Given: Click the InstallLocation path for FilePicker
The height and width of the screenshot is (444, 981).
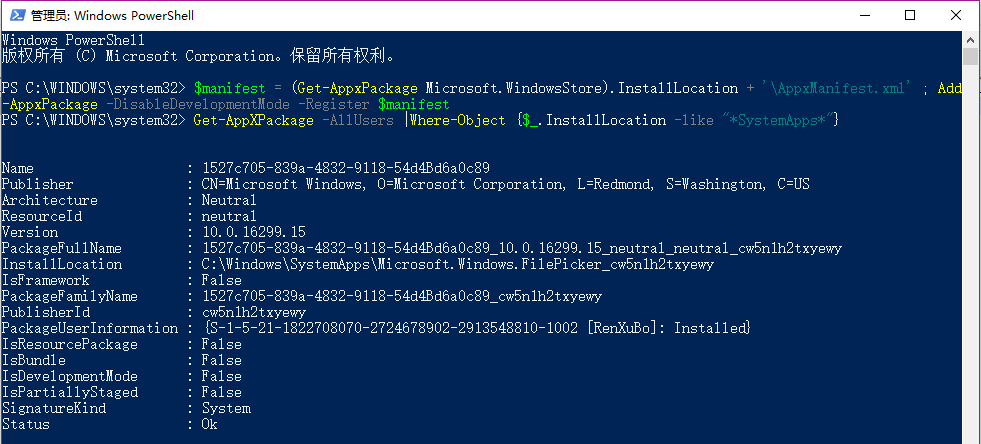Looking at the screenshot, I should 457,265.
